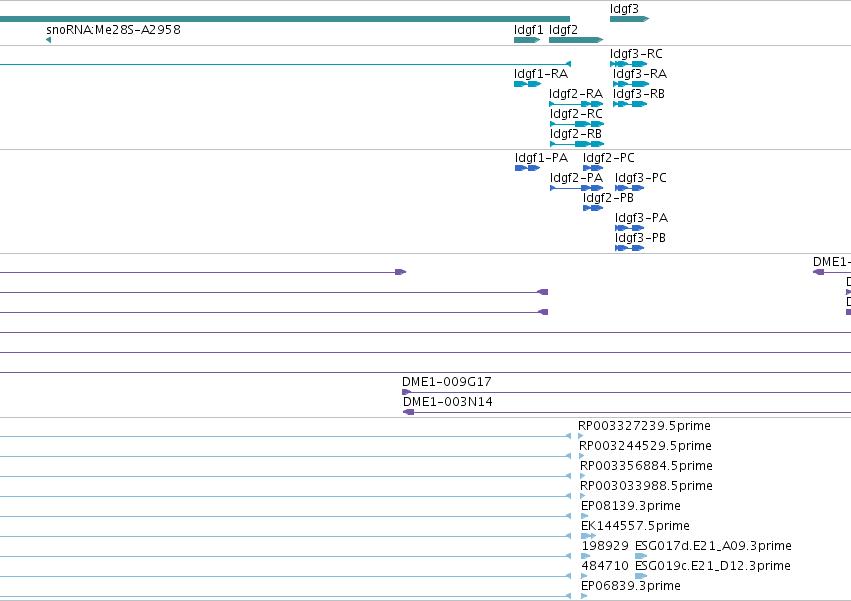
Task: Click the RP003033988.5prime label
Action: 646,486
